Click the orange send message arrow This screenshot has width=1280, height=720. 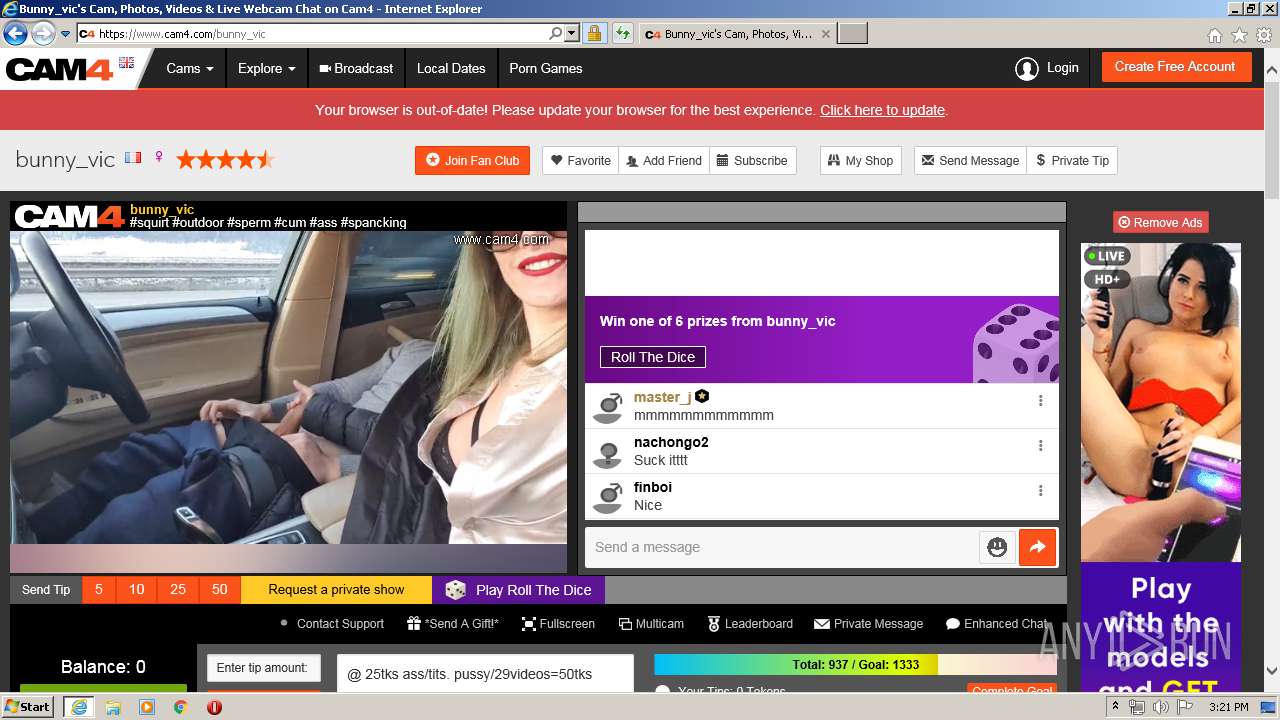tap(1037, 547)
